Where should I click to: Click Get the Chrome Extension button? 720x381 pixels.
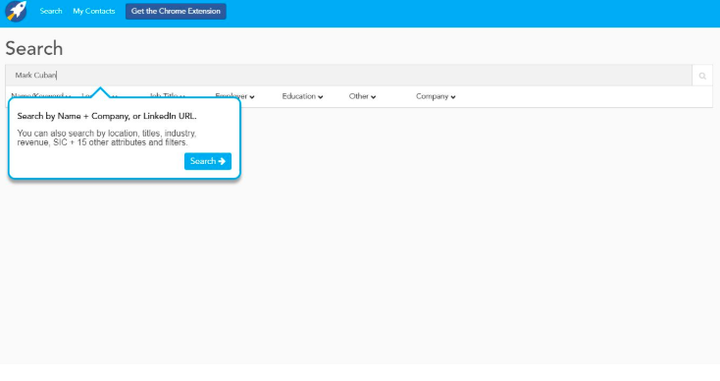pyautogui.click(x=176, y=11)
